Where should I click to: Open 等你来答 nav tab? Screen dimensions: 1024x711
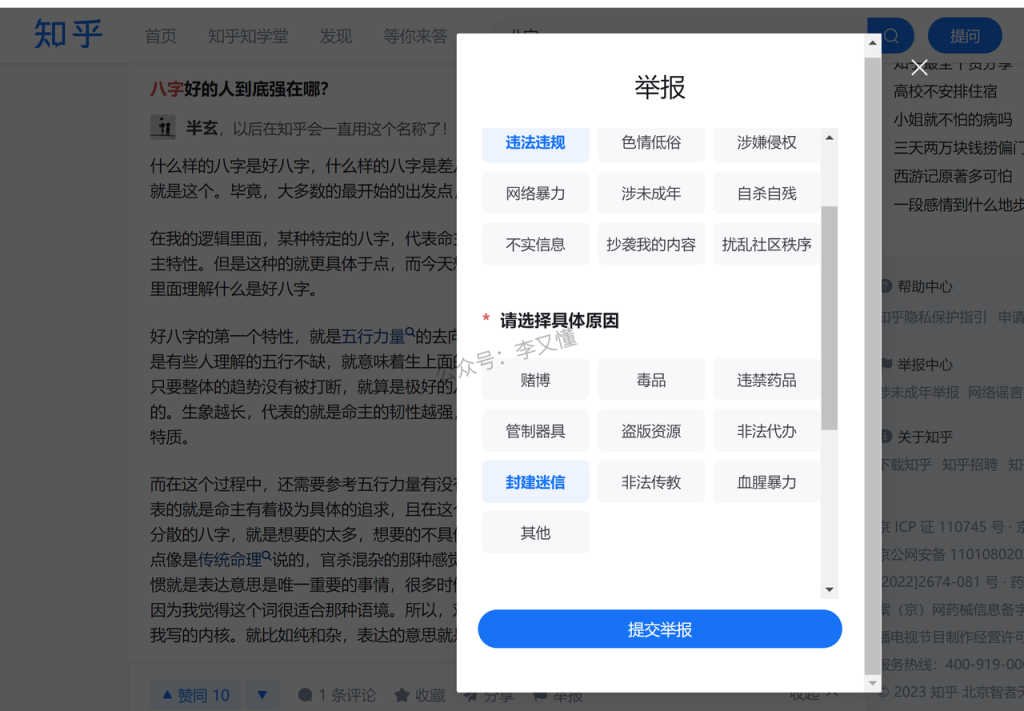click(415, 36)
